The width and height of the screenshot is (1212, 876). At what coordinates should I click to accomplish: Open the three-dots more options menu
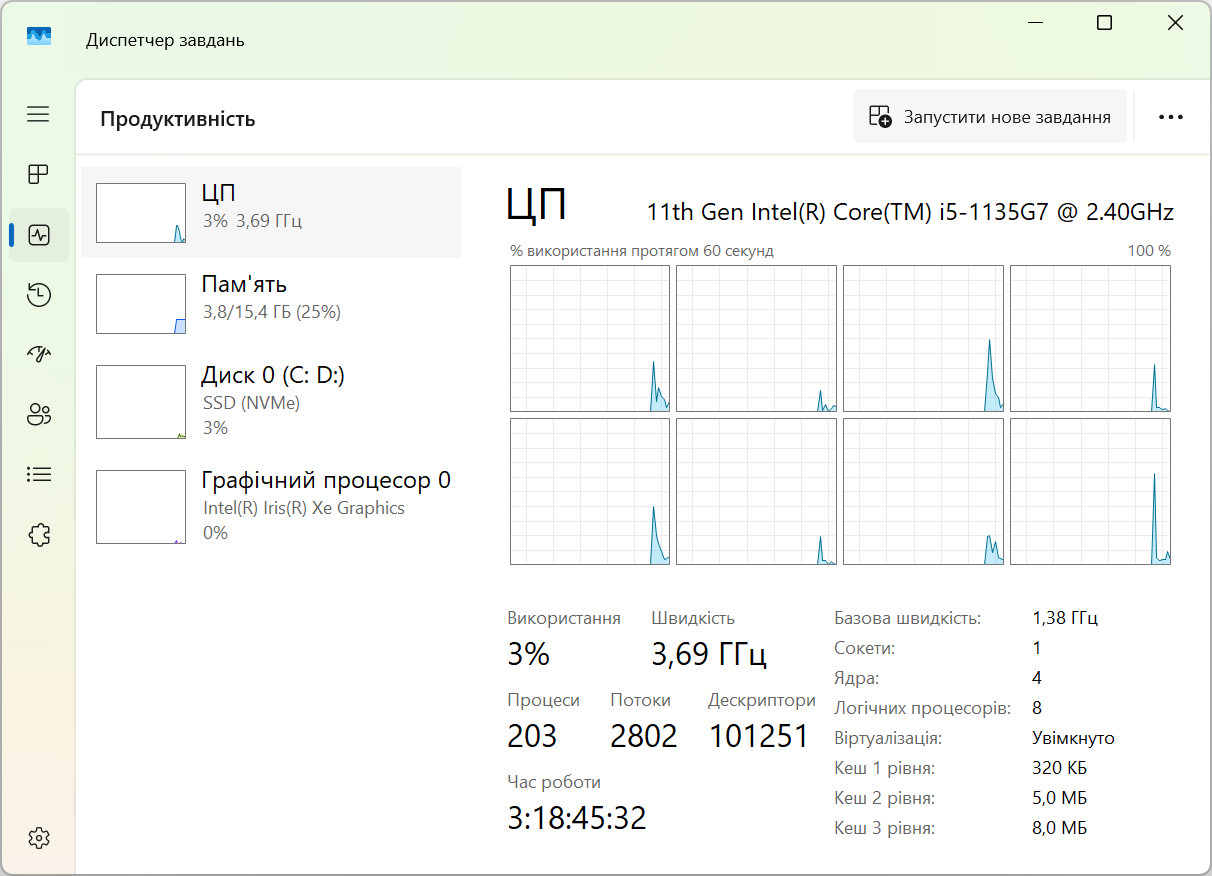[1171, 117]
